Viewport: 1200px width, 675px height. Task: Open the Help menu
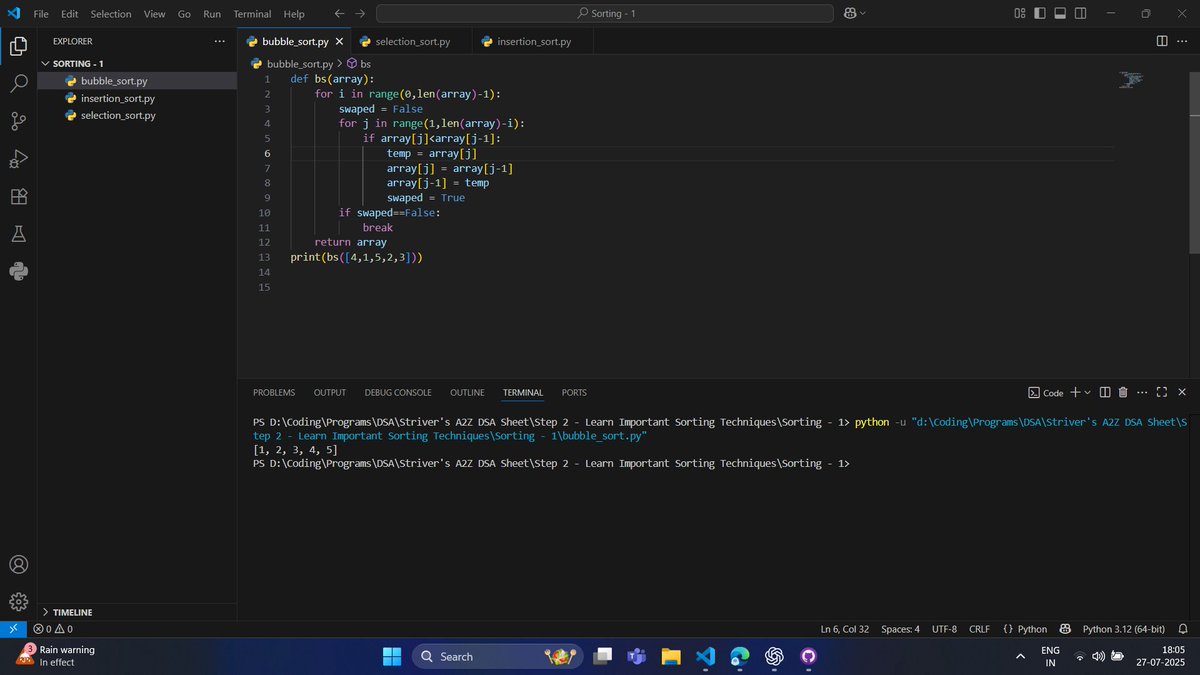[x=294, y=14]
